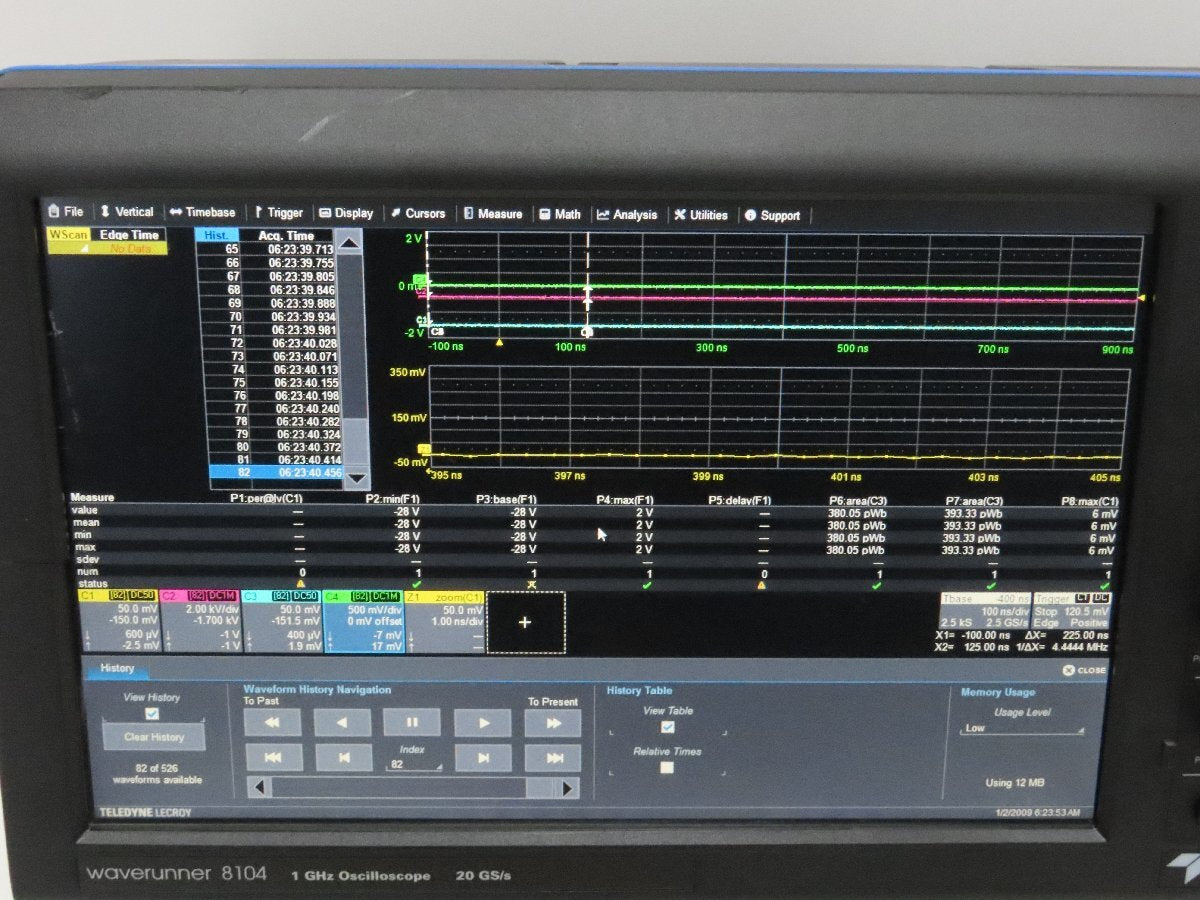This screenshot has height=900, width=1200.
Task: Click the fast rewind To Past button
Action: [272, 722]
